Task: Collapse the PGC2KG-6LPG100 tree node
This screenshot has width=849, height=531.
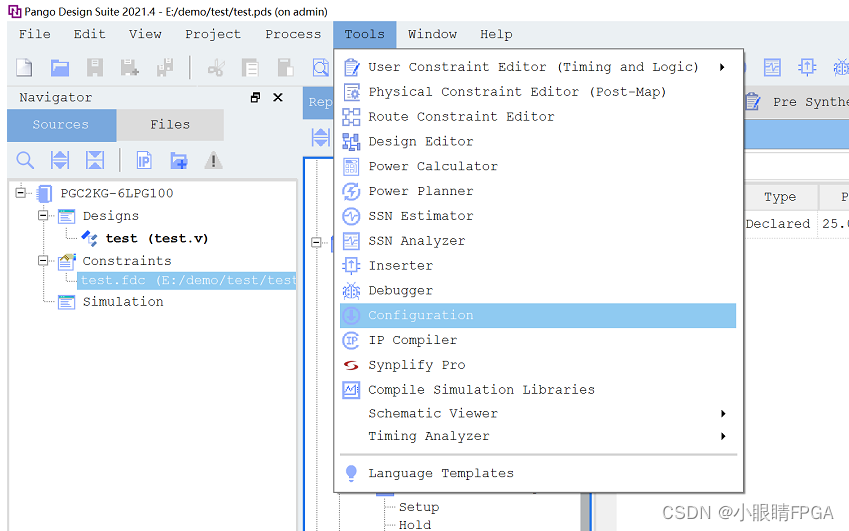Action: pos(20,193)
